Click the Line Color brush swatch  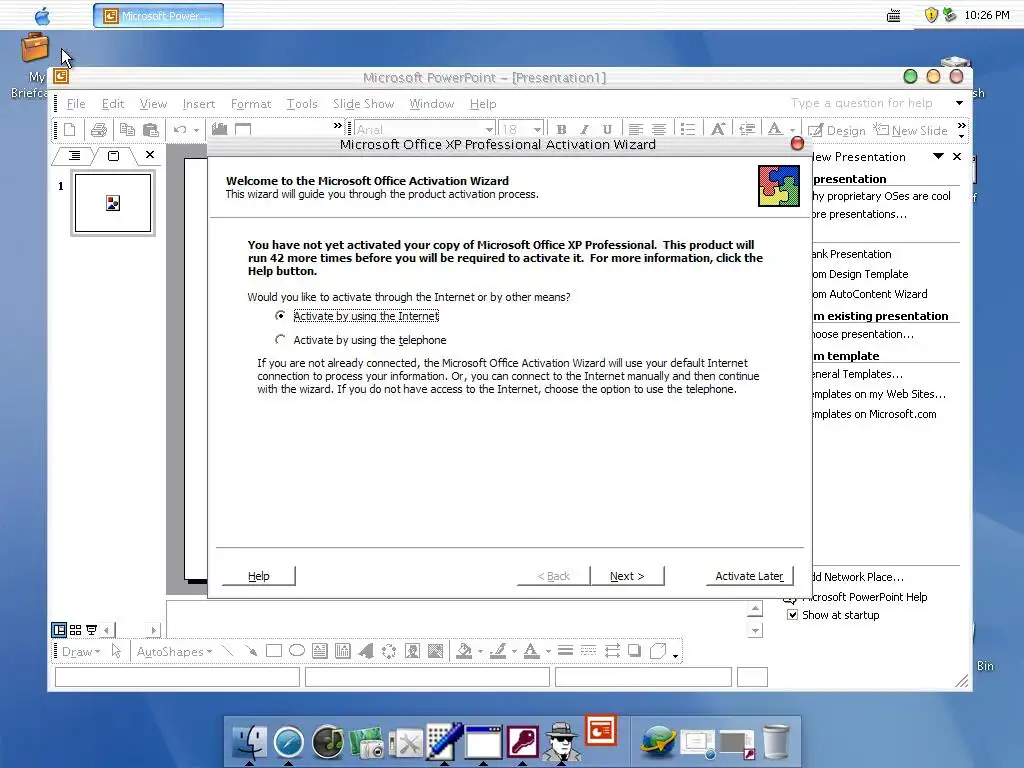click(x=498, y=650)
